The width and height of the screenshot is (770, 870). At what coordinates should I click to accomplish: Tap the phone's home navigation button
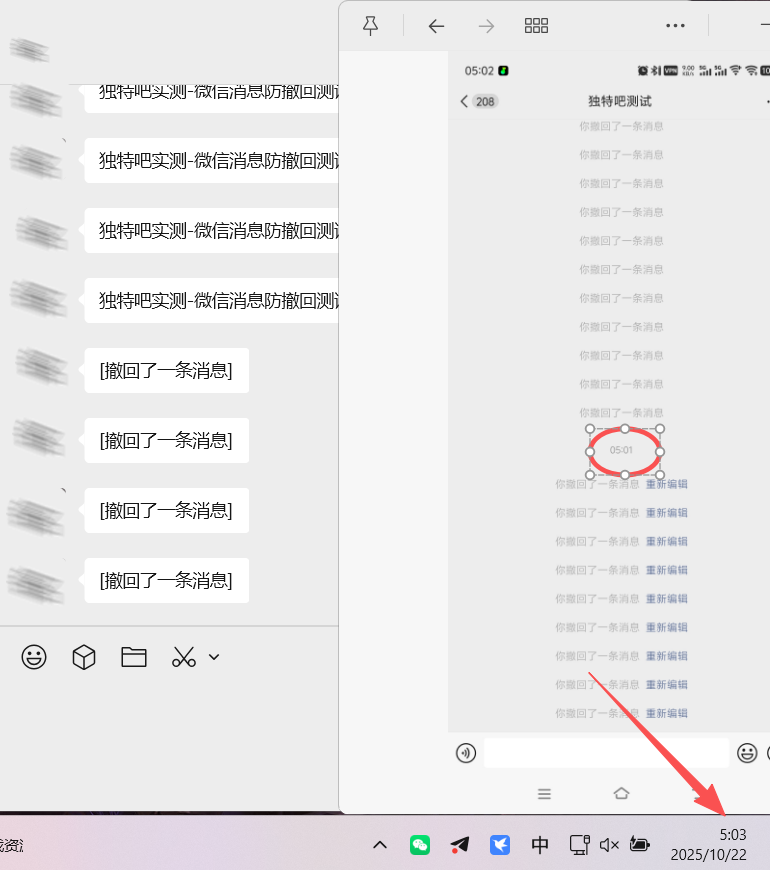click(621, 793)
